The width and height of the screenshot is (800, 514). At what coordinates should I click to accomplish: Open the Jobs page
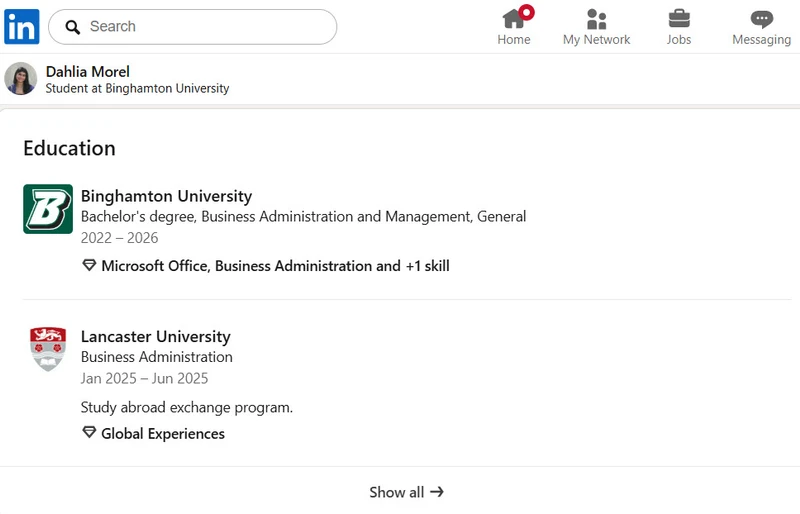679,27
